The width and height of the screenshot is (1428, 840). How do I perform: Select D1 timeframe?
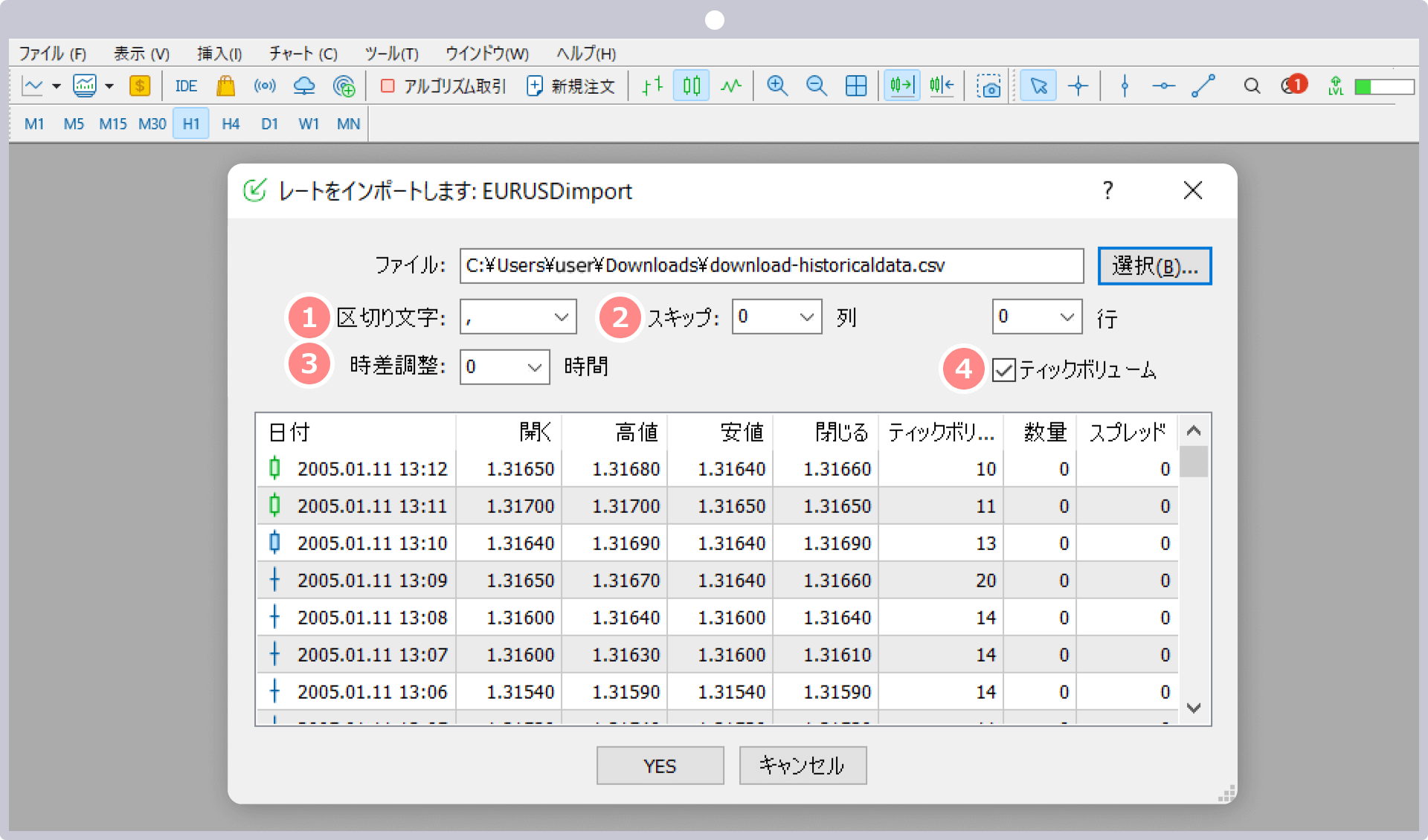[x=269, y=123]
